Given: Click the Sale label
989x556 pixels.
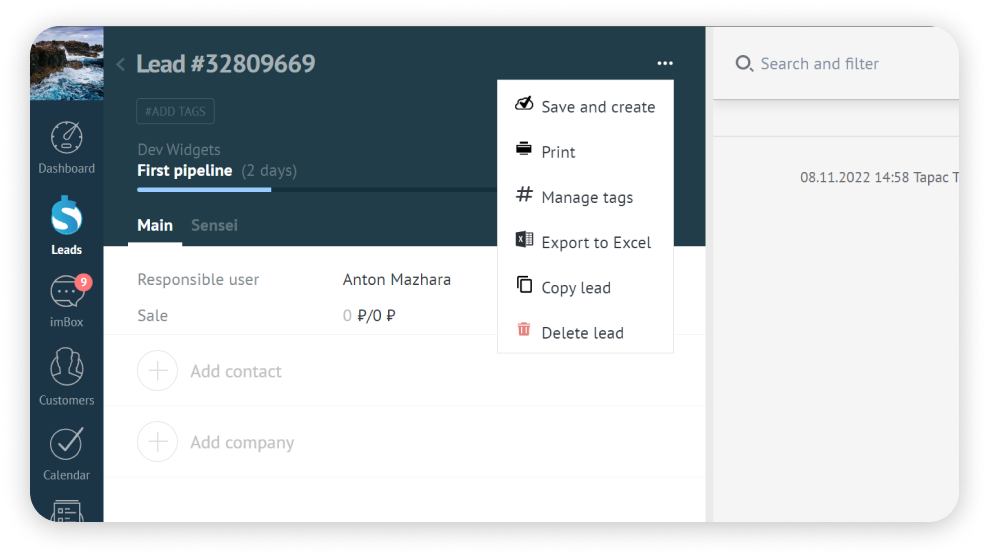Looking at the screenshot, I should [153, 315].
